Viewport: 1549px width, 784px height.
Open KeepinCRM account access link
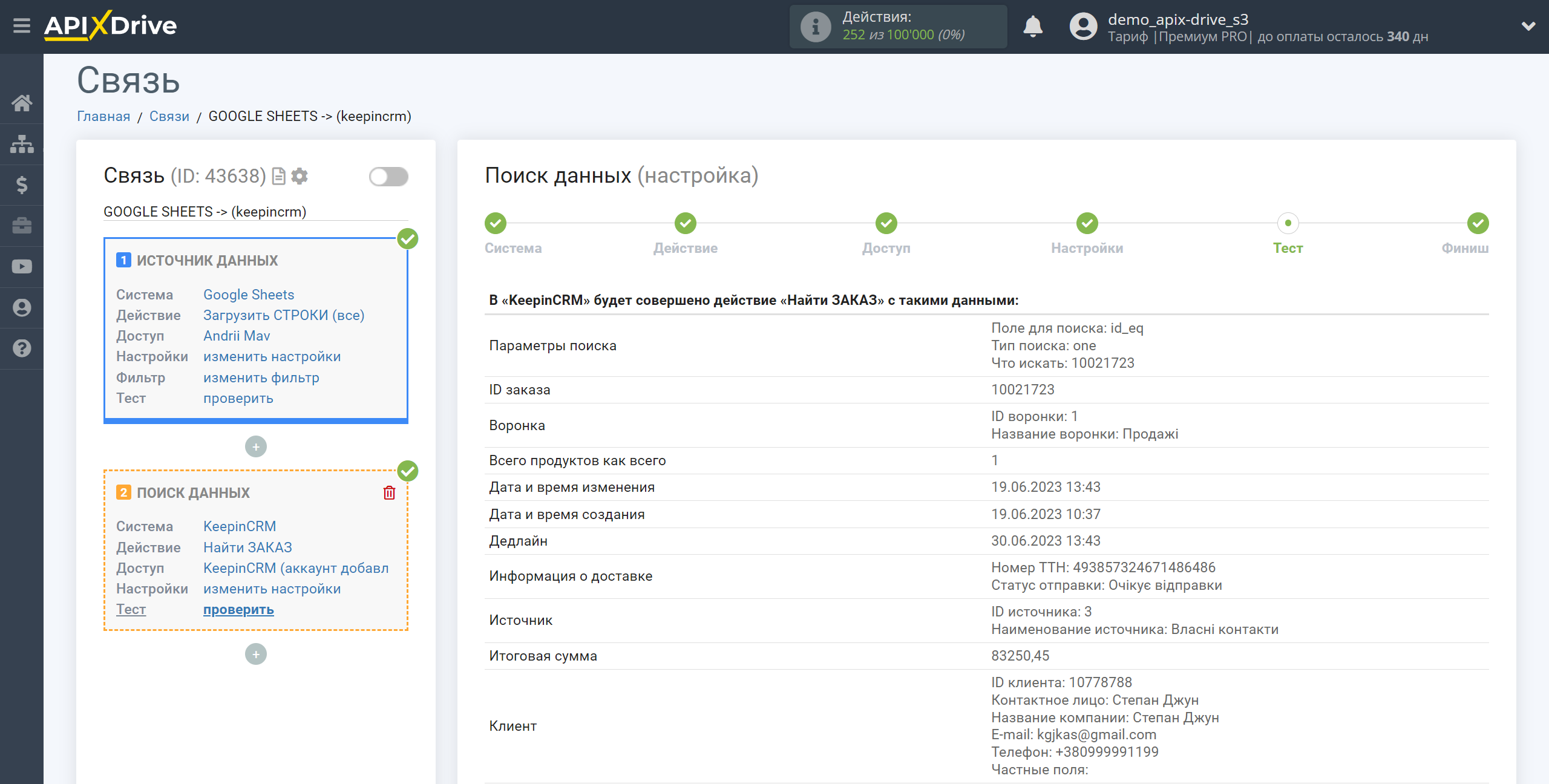click(296, 568)
